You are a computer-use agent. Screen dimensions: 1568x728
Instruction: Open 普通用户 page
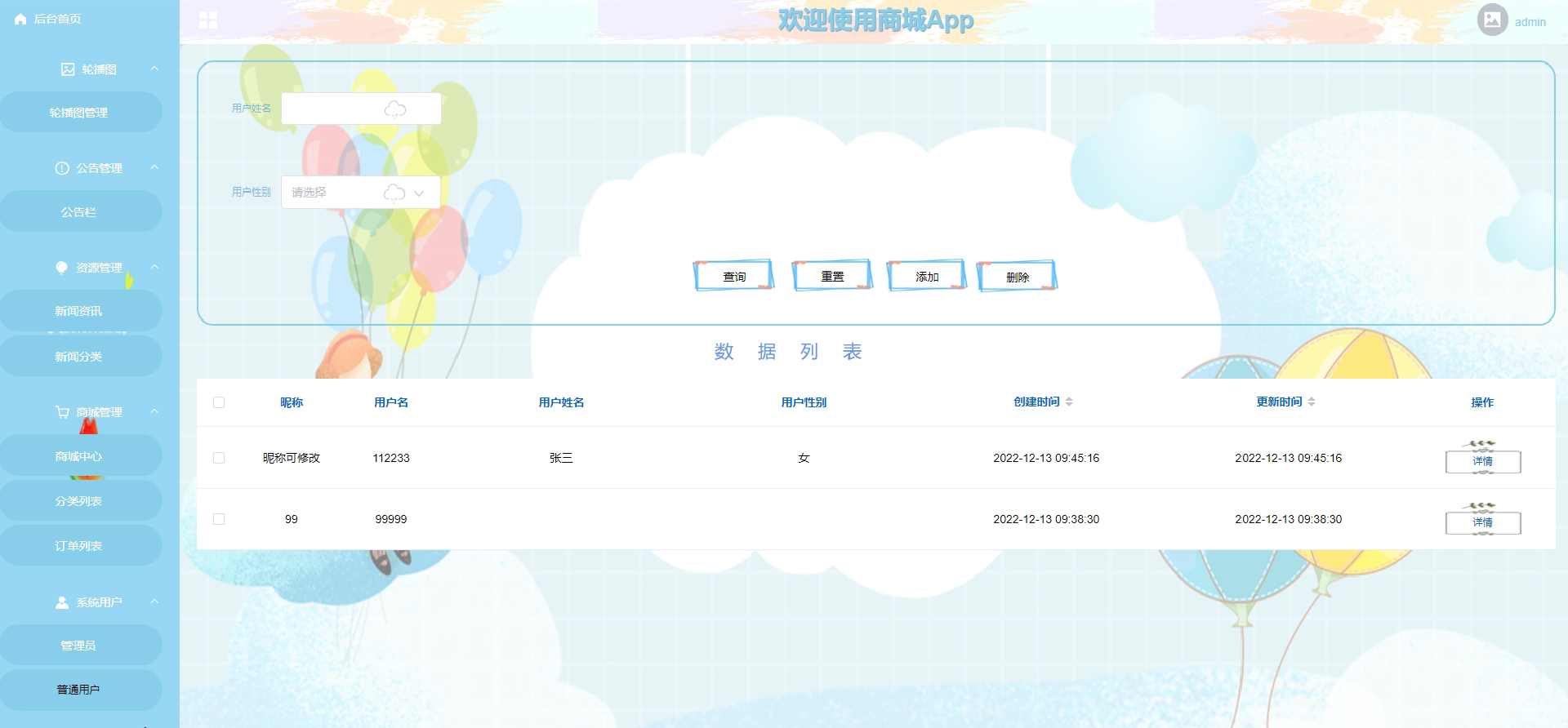(79, 690)
